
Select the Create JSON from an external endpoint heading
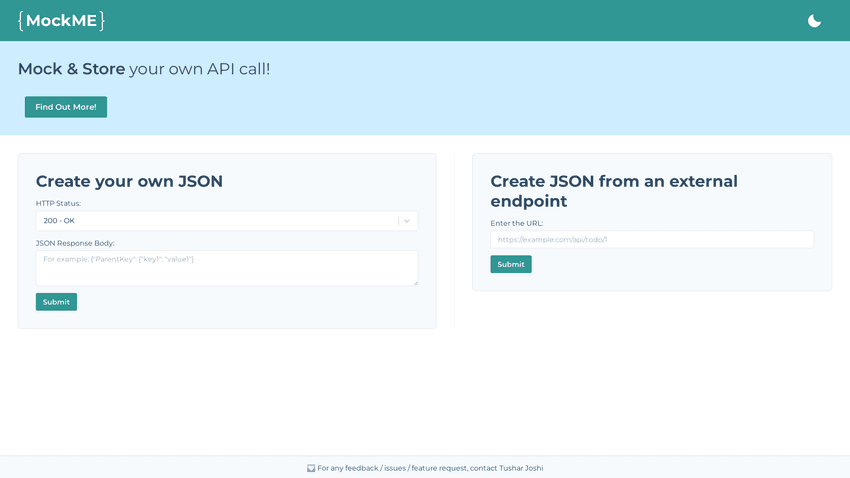613,191
